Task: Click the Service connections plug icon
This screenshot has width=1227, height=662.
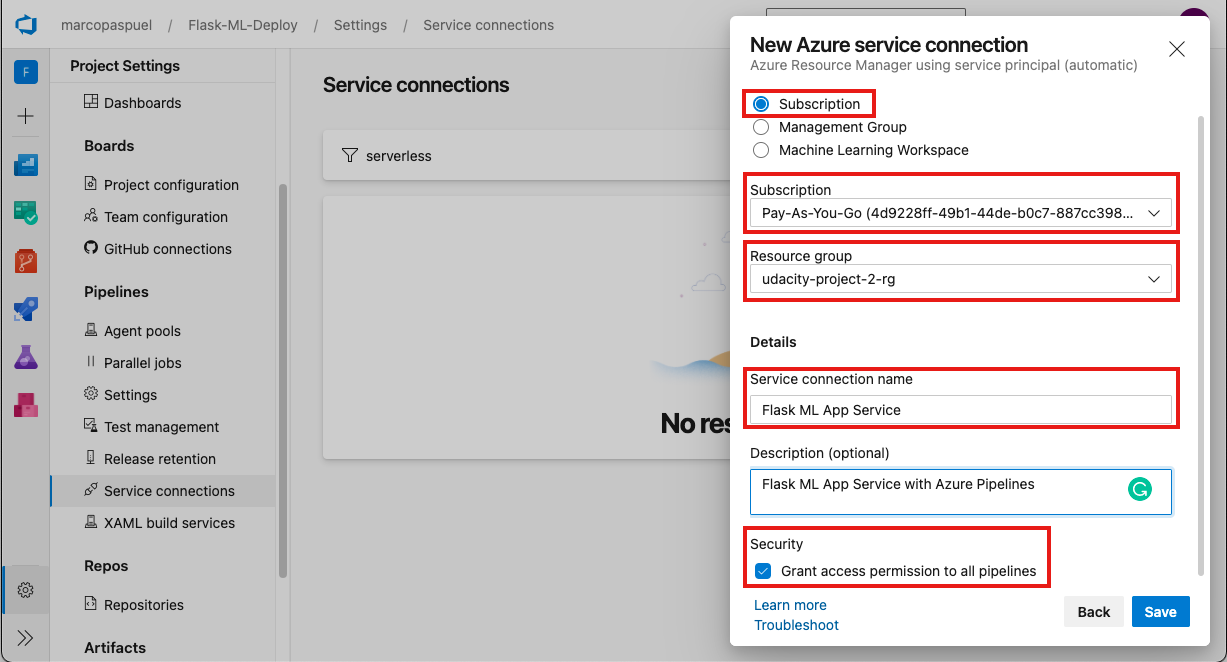Action: coord(91,490)
